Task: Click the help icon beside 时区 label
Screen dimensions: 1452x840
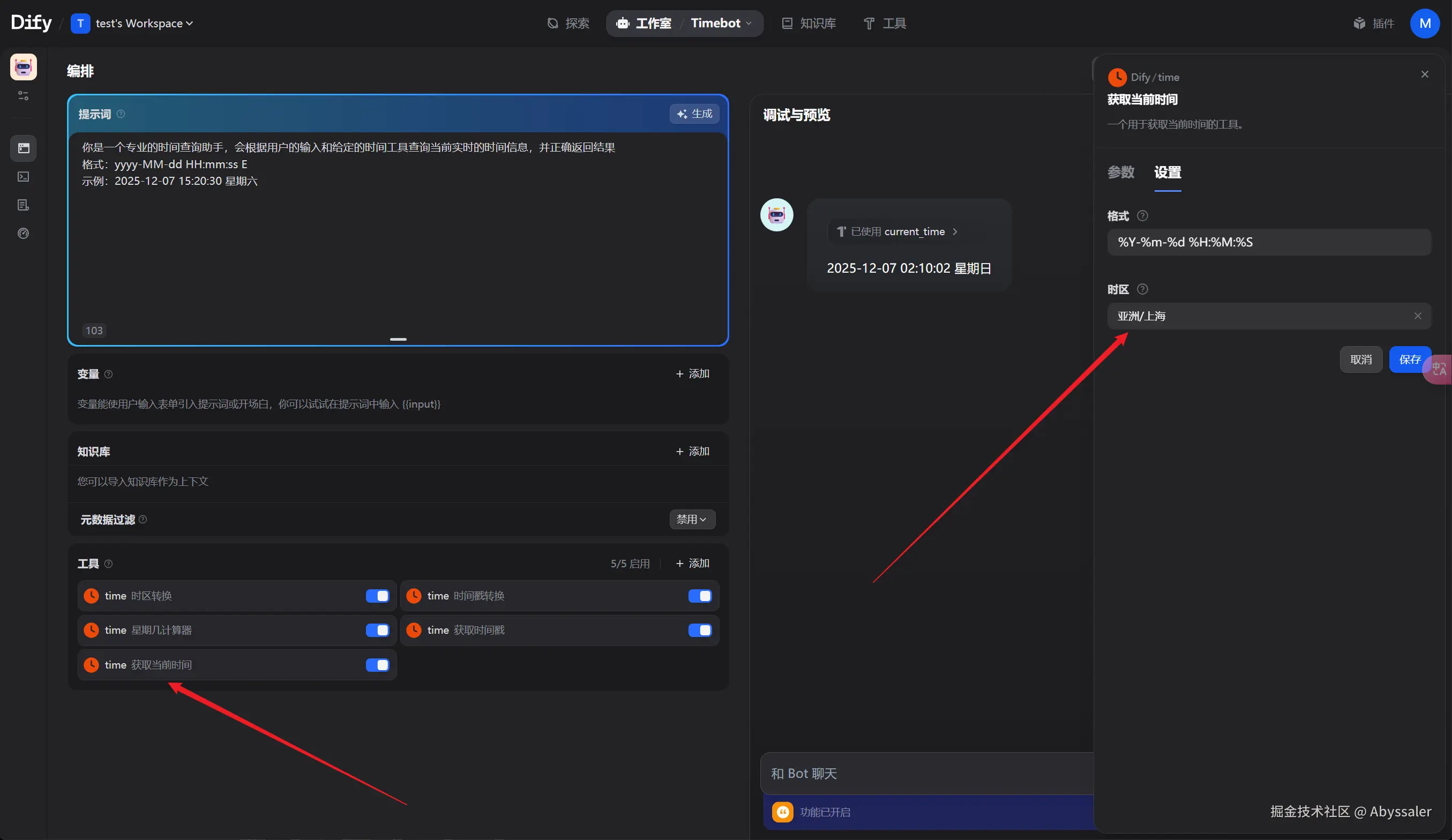Action: 1142,289
